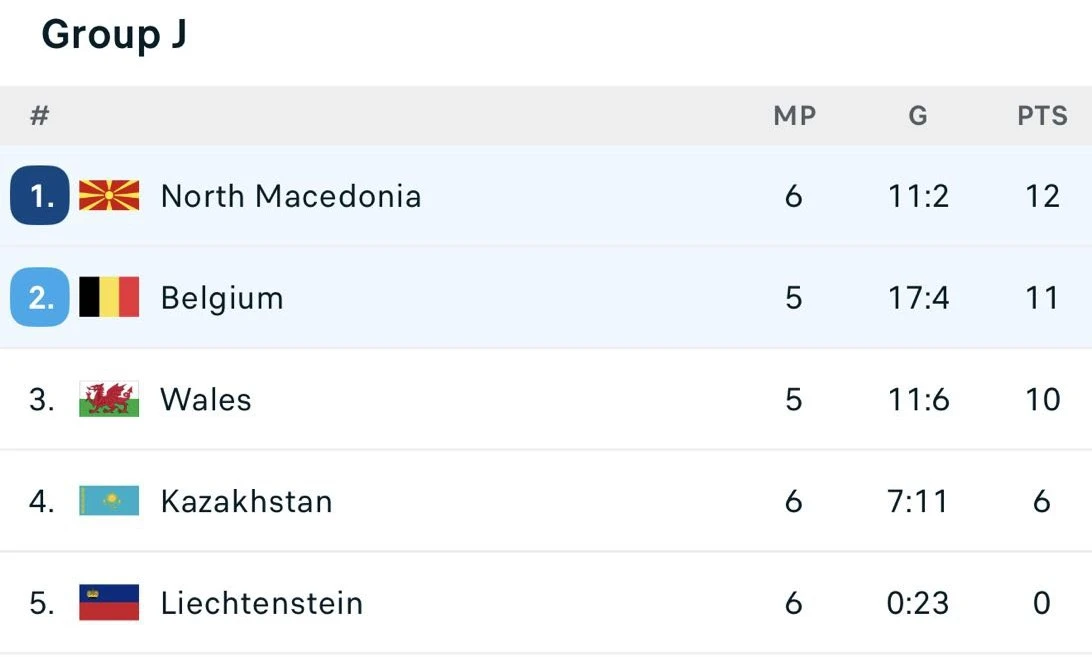Click the North Macedonia flag icon
This screenshot has height=657, width=1092.
109,196
